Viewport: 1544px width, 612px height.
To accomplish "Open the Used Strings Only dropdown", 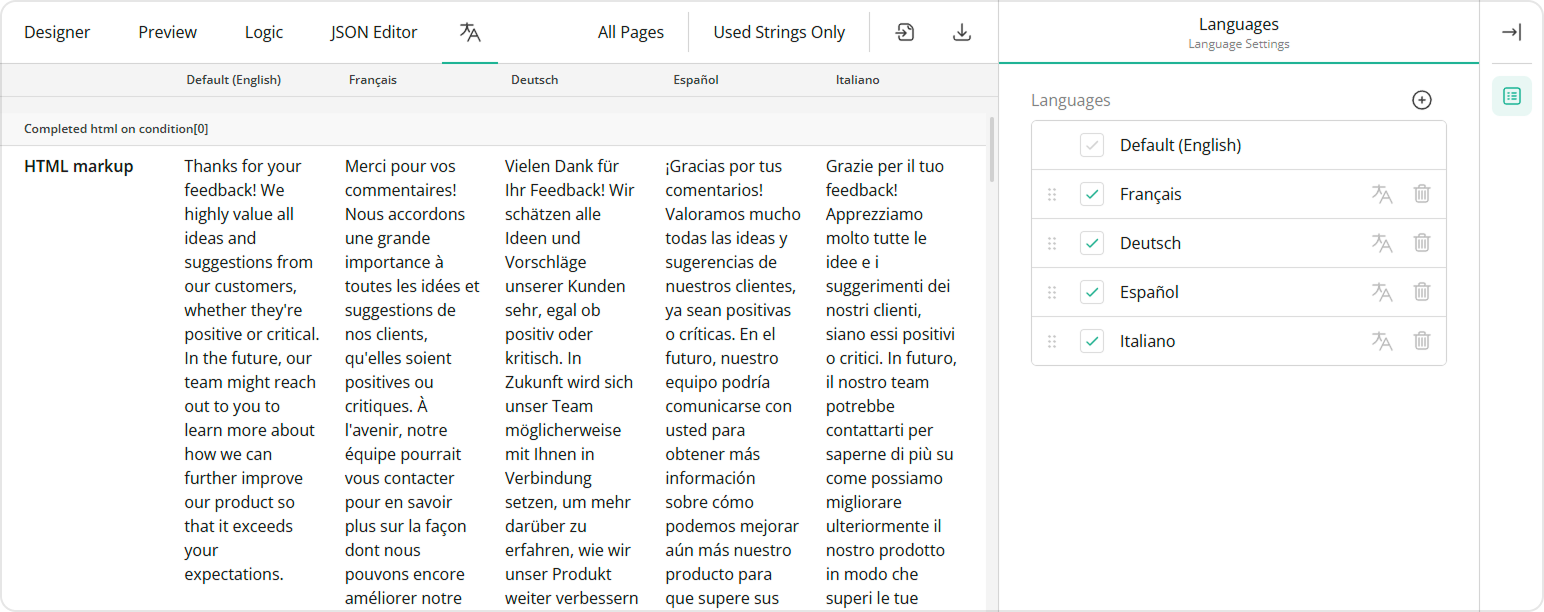I will 779,31.
